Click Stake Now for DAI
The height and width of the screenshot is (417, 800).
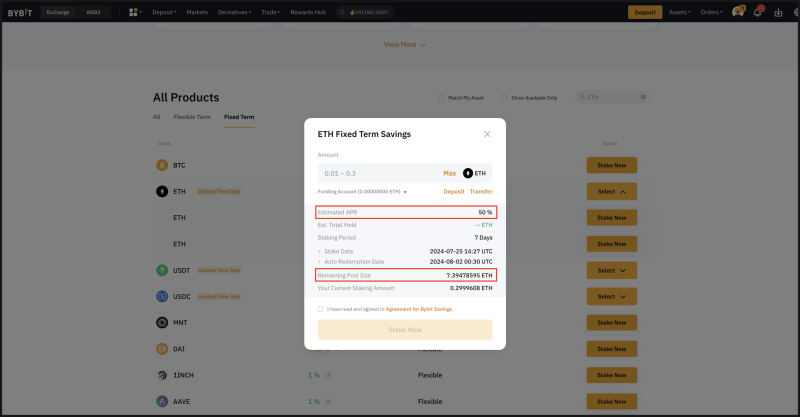click(612, 349)
